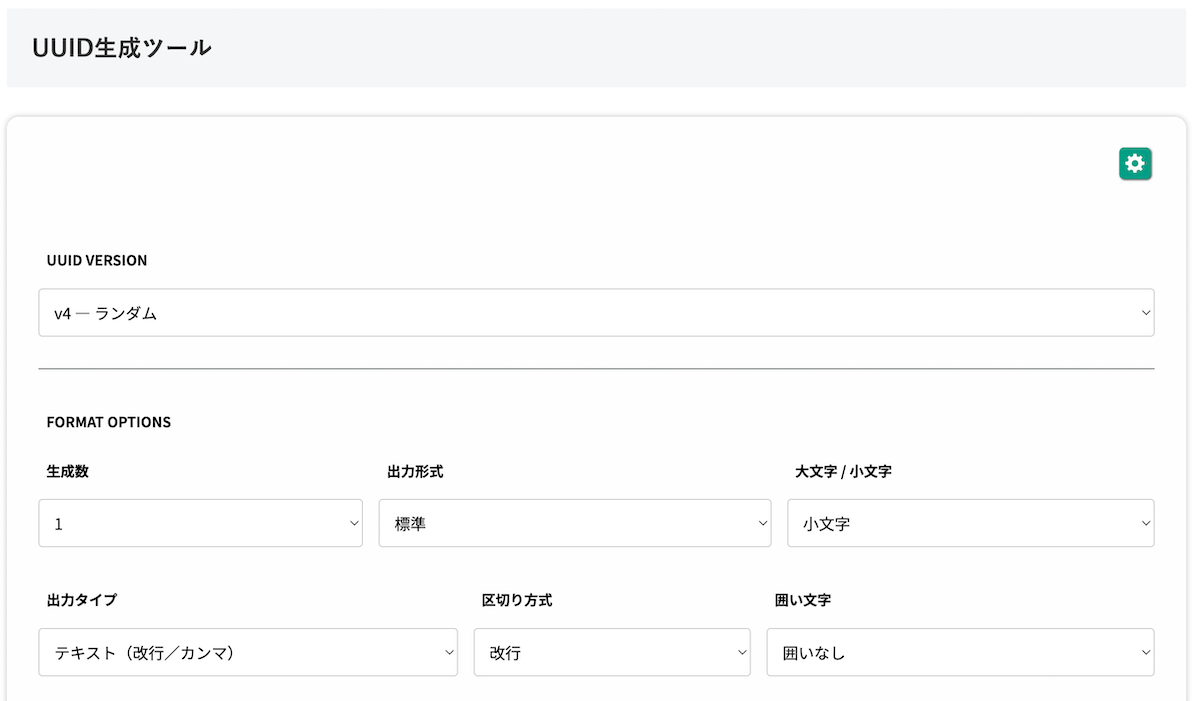1200x701 pixels.
Task: Expand the 出力形式 dropdown showing 標準
Action: pyautogui.click(x=575, y=522)
